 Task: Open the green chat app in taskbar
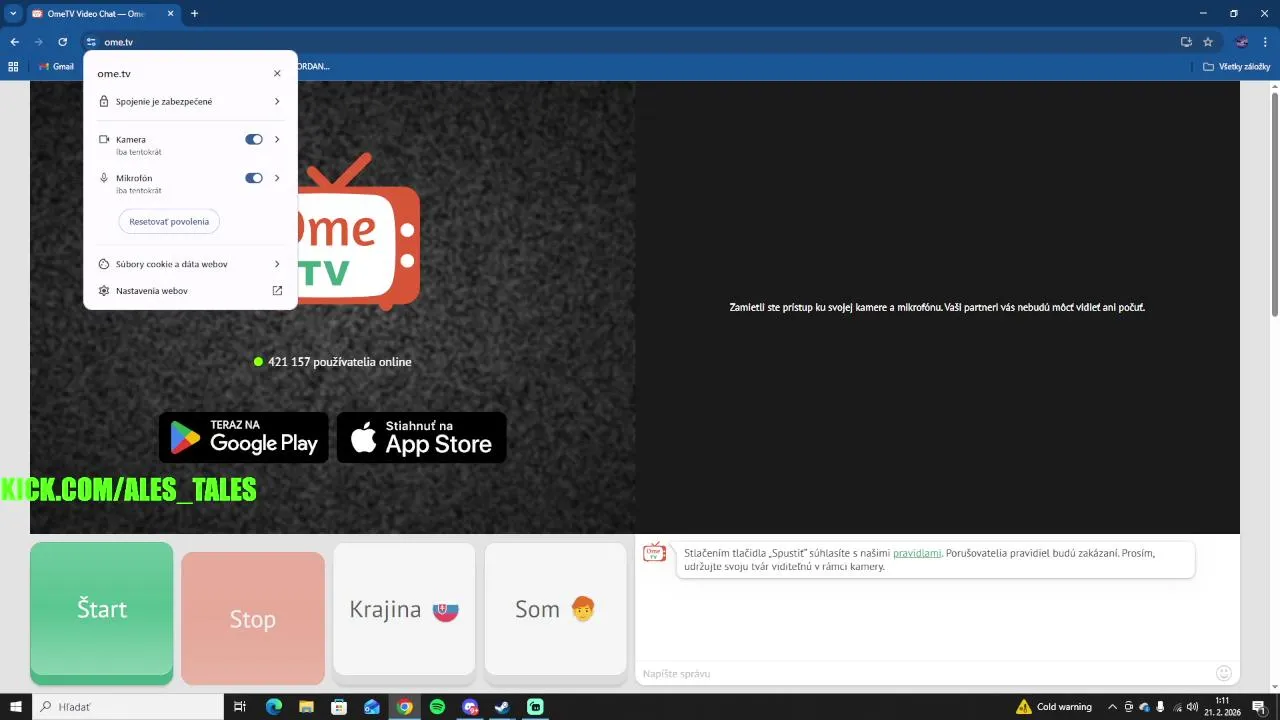pyautogui.click(x=535, y=707)
